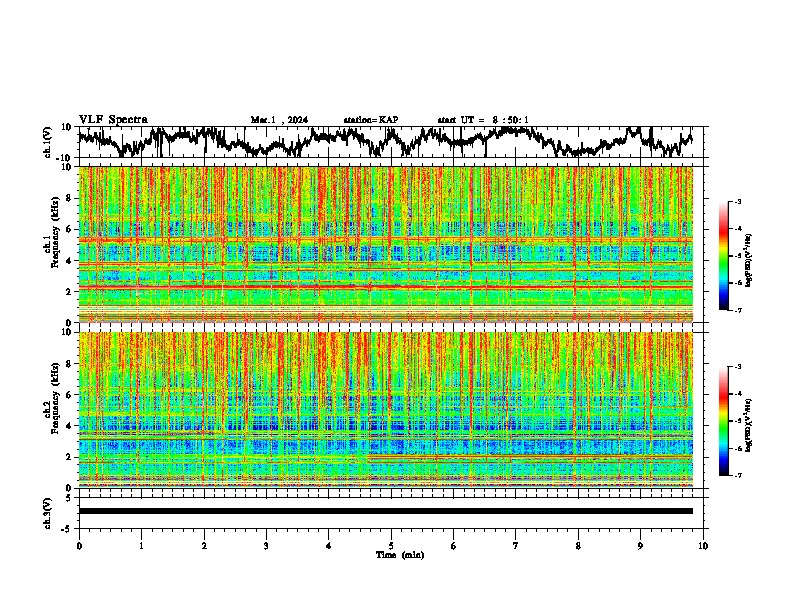Click the ch.2 "Frequency (kHz)" axis label
This screenshot has height=612, width=792.
click(56, 398)
